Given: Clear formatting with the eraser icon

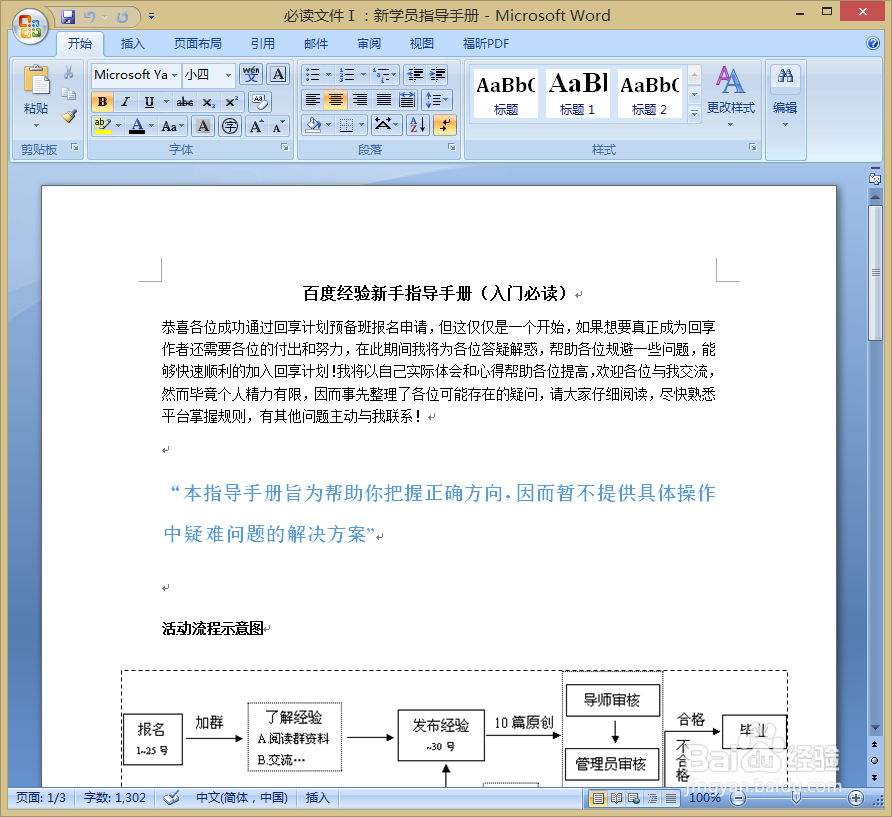Looking at the screenshot, I should point(260,102).
